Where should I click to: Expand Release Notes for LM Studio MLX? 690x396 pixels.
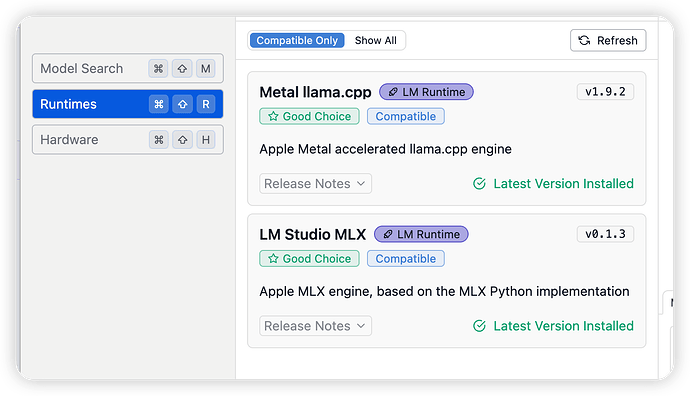[x=316, y=326]
